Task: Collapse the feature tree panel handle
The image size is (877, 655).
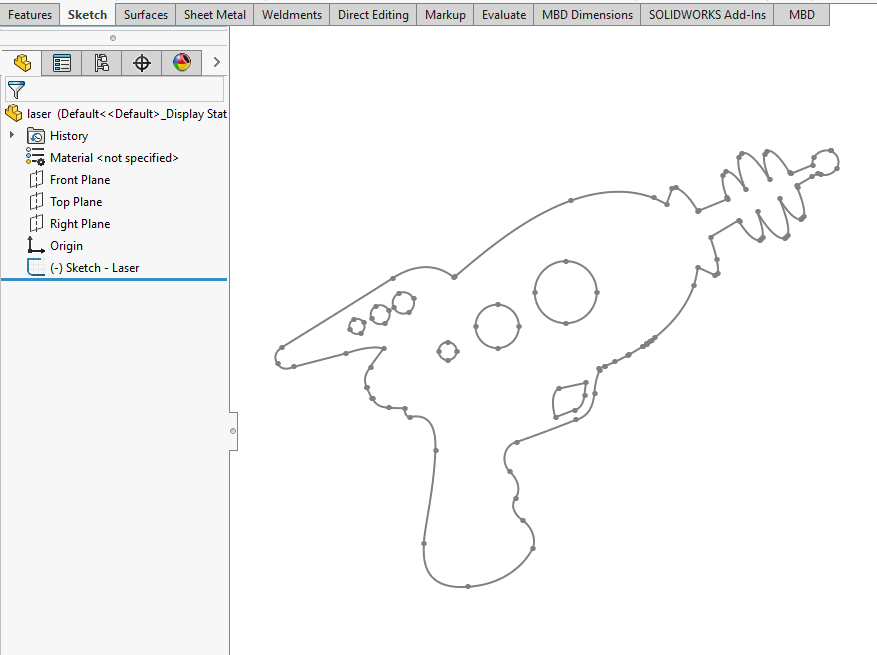Action: pos(233,431)
